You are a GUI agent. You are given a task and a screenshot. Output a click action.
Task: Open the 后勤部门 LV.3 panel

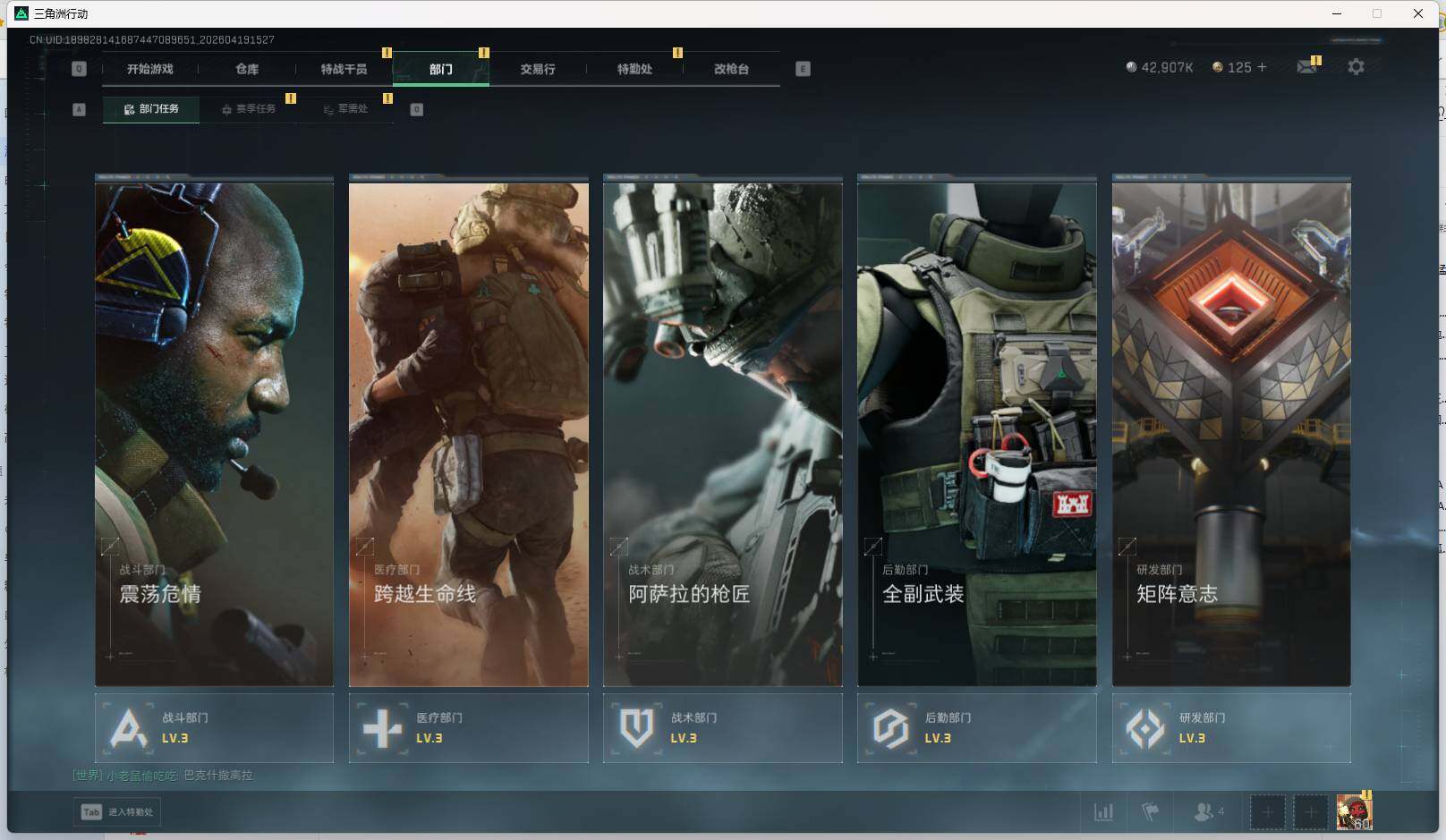click(977, 728)
